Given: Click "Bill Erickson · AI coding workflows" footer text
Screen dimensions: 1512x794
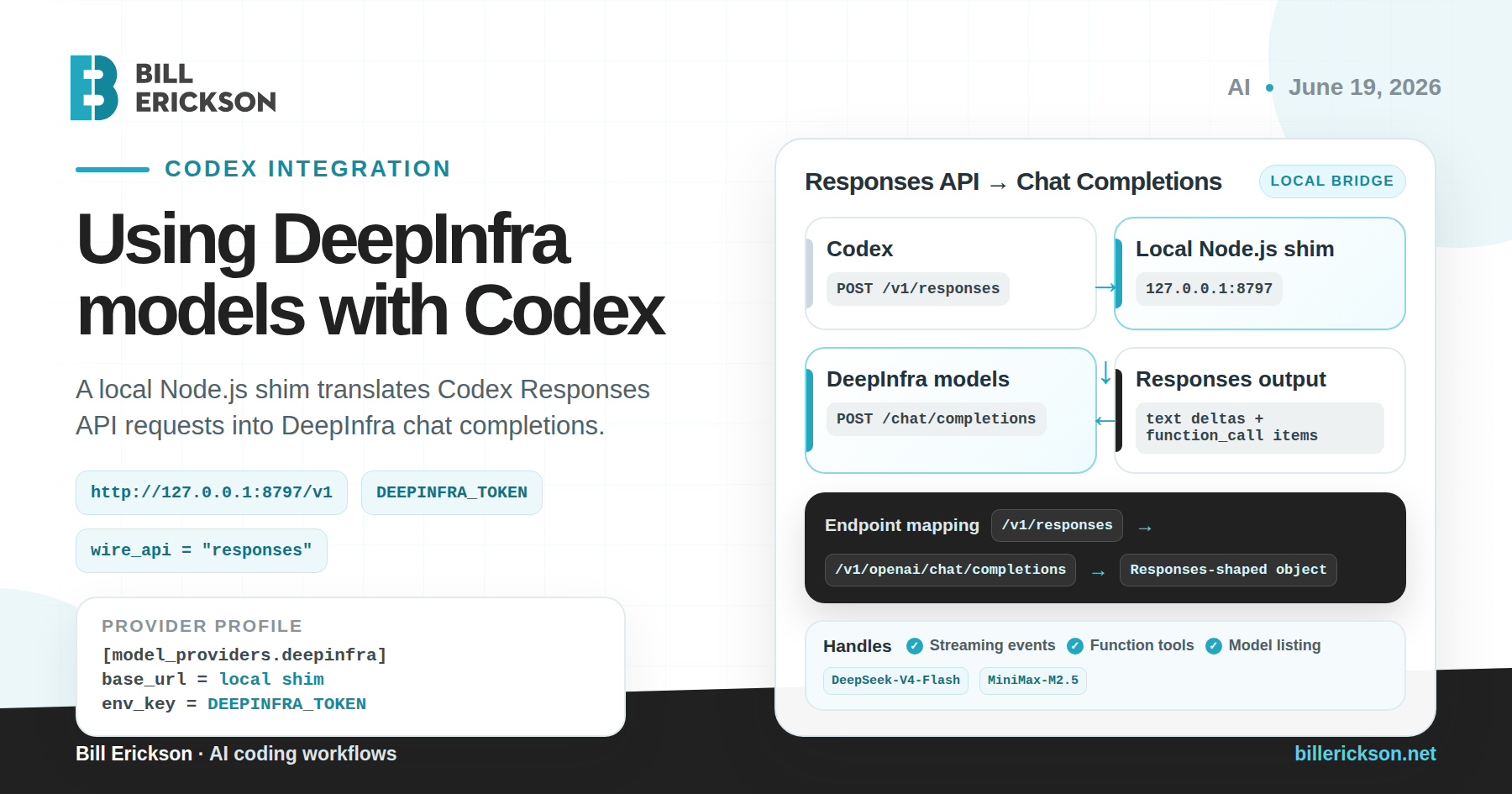Looking at the screenshot, I should (x=236, y=754).
